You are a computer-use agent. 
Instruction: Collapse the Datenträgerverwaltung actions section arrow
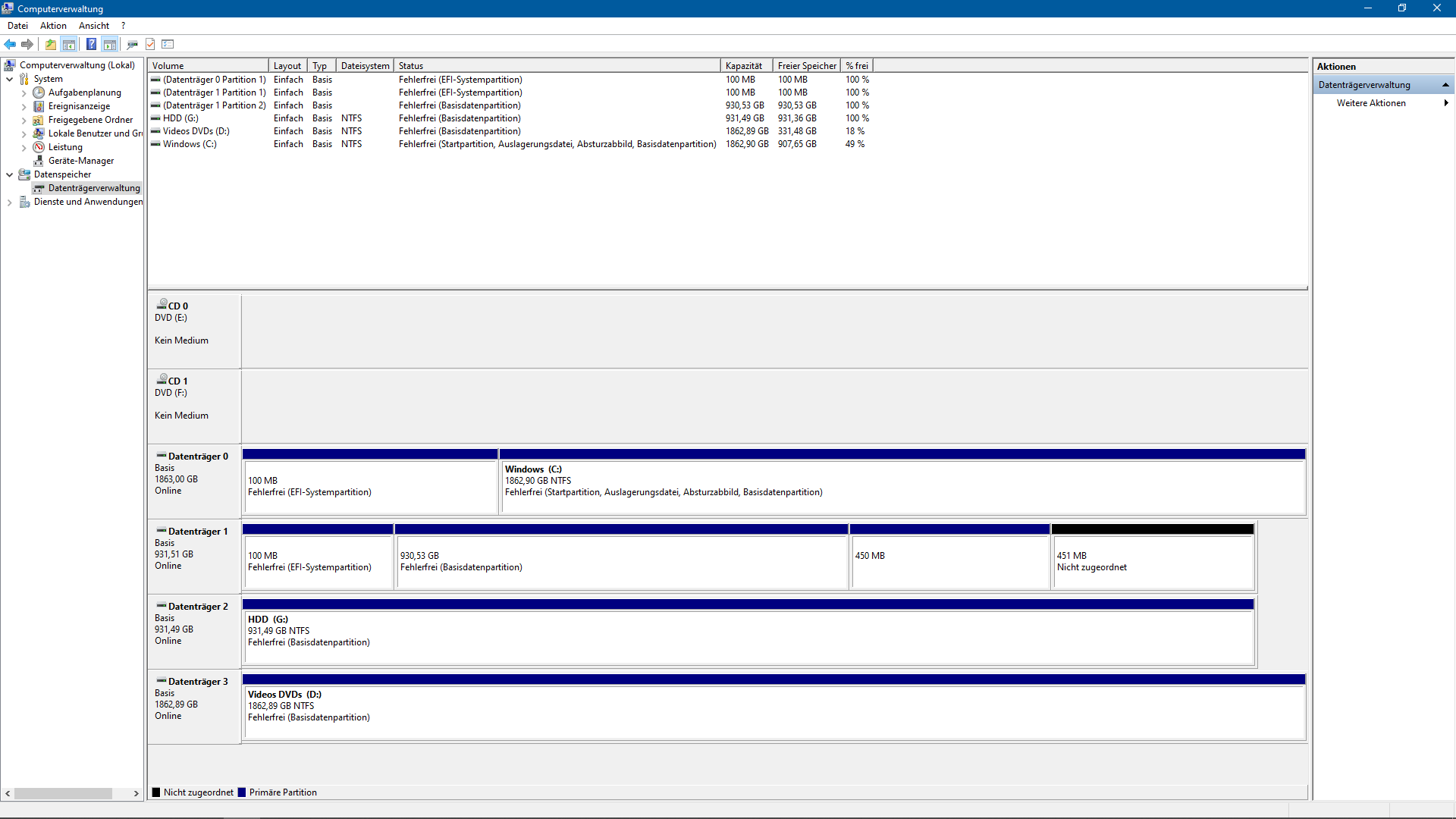(x=1445, y=85)
